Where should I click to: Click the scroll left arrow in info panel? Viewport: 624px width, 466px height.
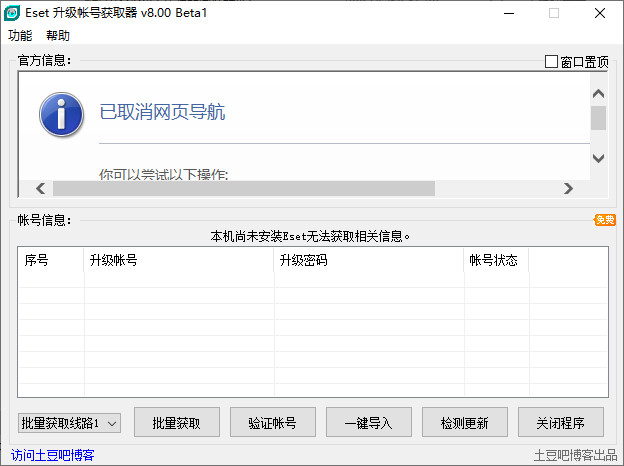point(41,188)
